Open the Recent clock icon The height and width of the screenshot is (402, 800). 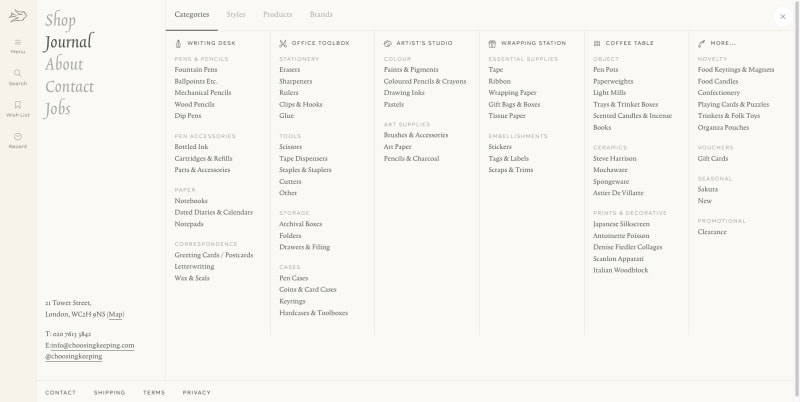(18, 136)
